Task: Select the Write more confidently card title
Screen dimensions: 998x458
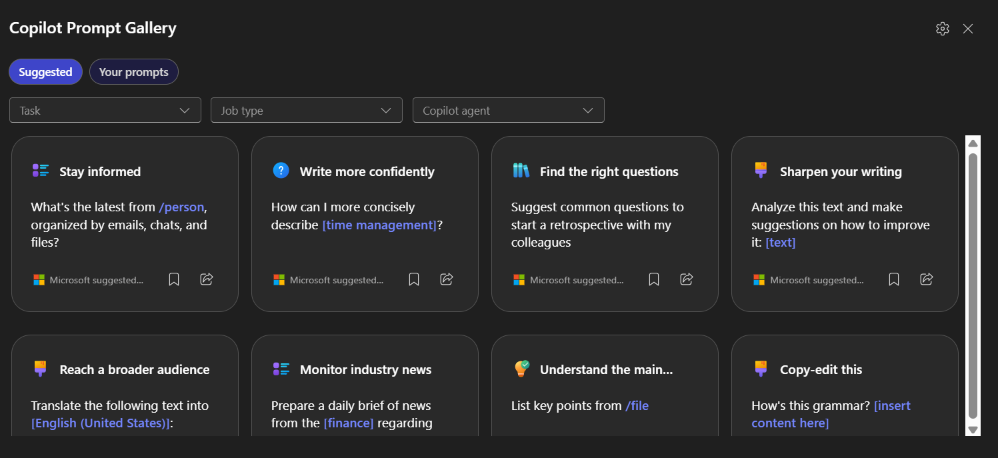Action: [x=367, y=172]
